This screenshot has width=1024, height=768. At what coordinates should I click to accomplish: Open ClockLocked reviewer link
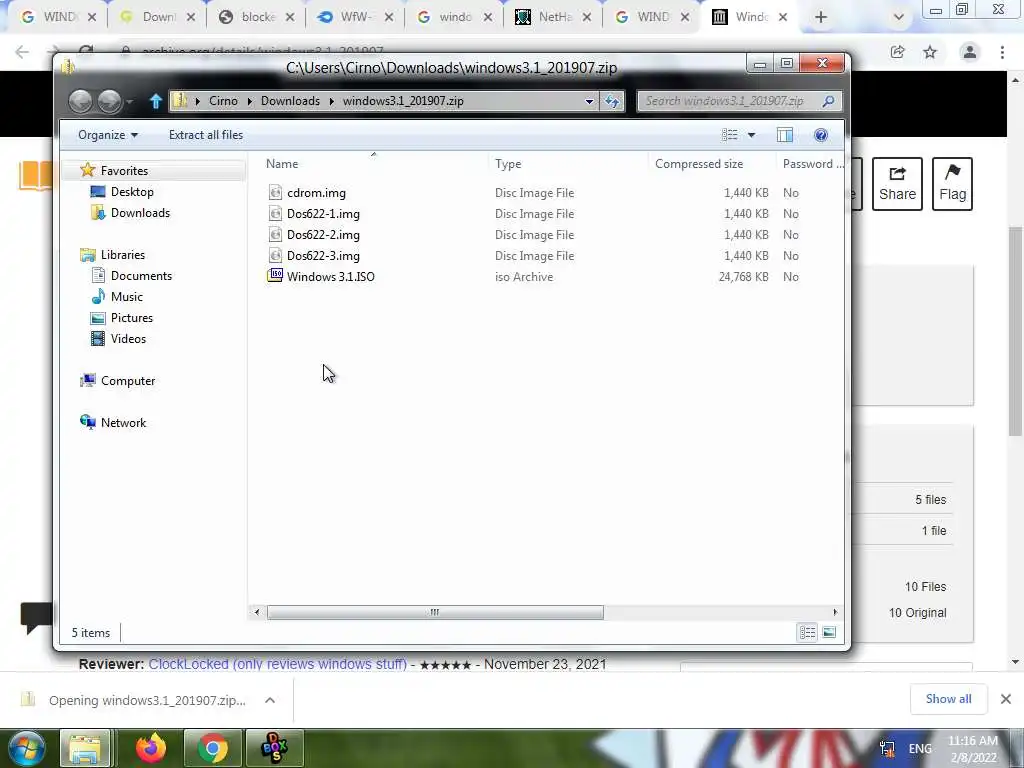(278, 664)
